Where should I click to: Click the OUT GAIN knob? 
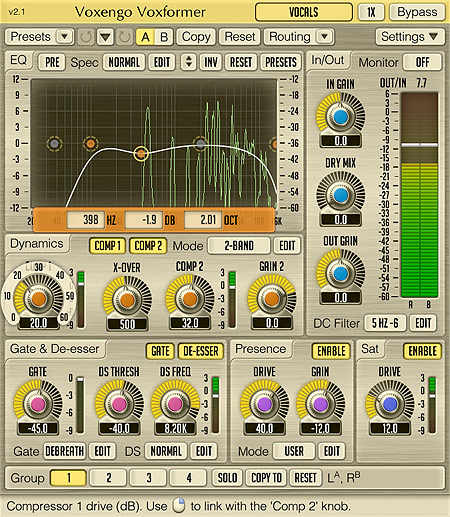click(x=340, y=274)
